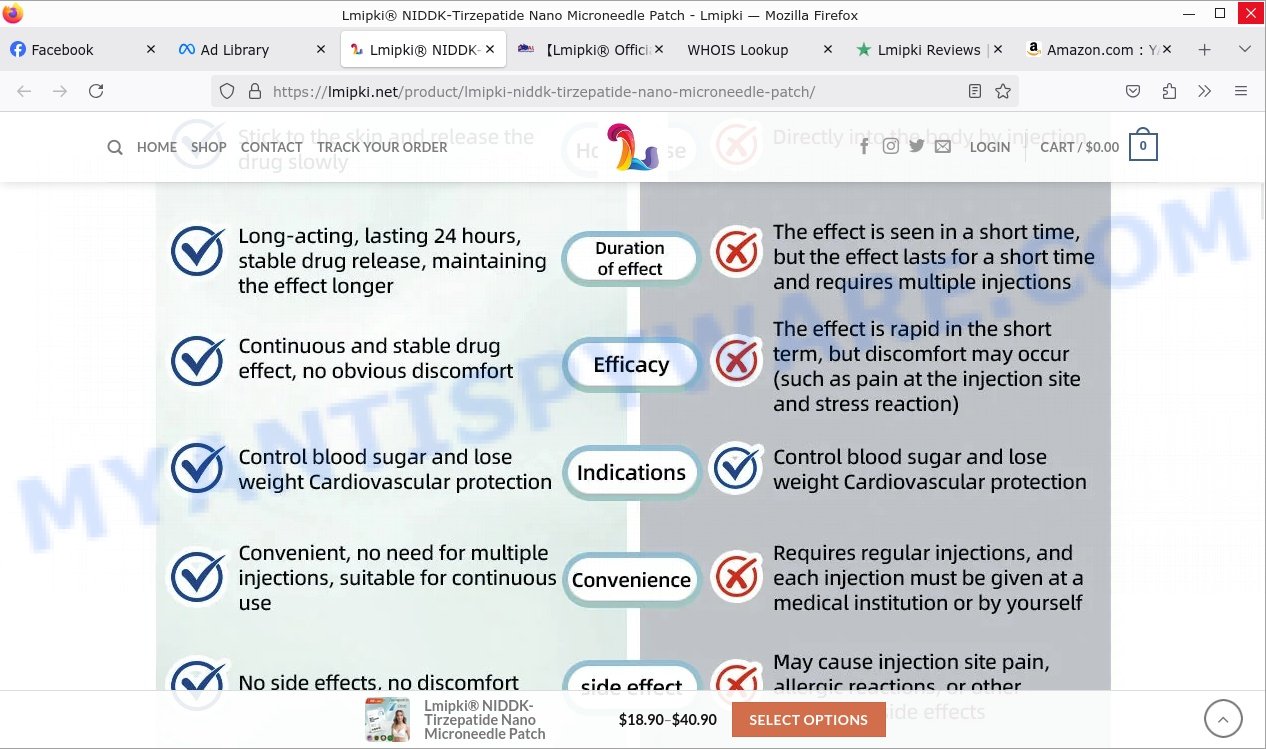1266x749 pixels.
Task: Open TRACK YOUR ORDER link
Action: click(382, 147)
